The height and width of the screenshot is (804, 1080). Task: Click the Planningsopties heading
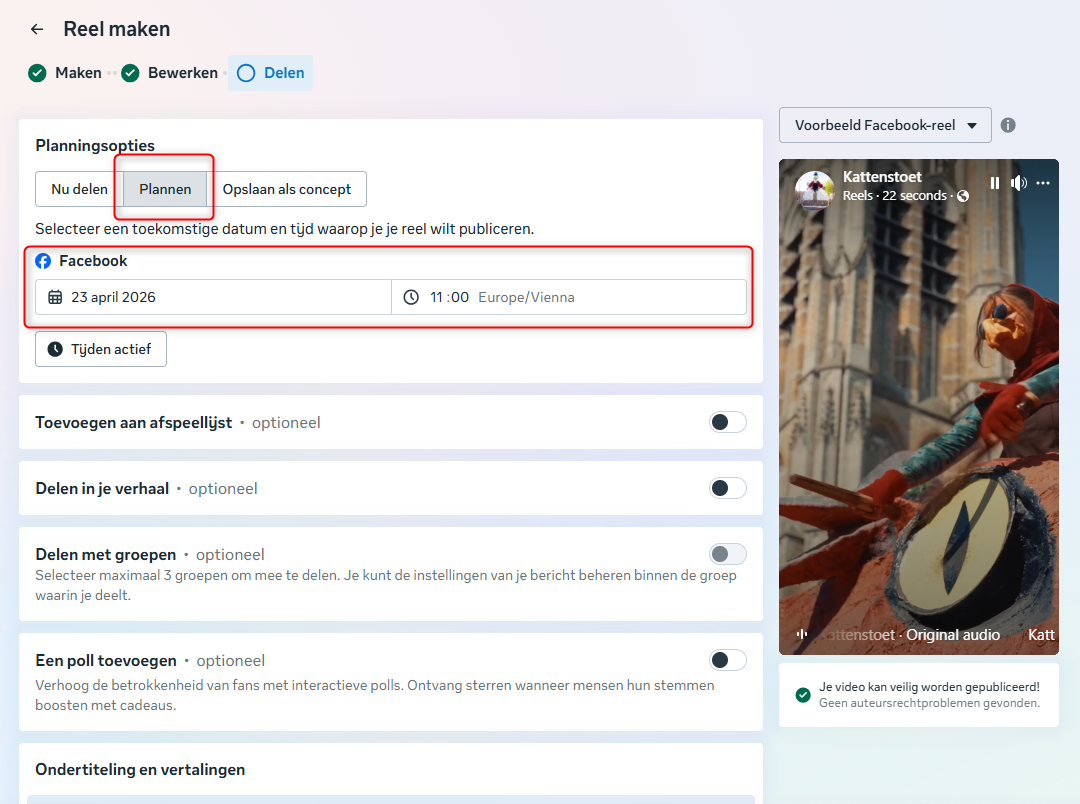[x=95, y=145]
